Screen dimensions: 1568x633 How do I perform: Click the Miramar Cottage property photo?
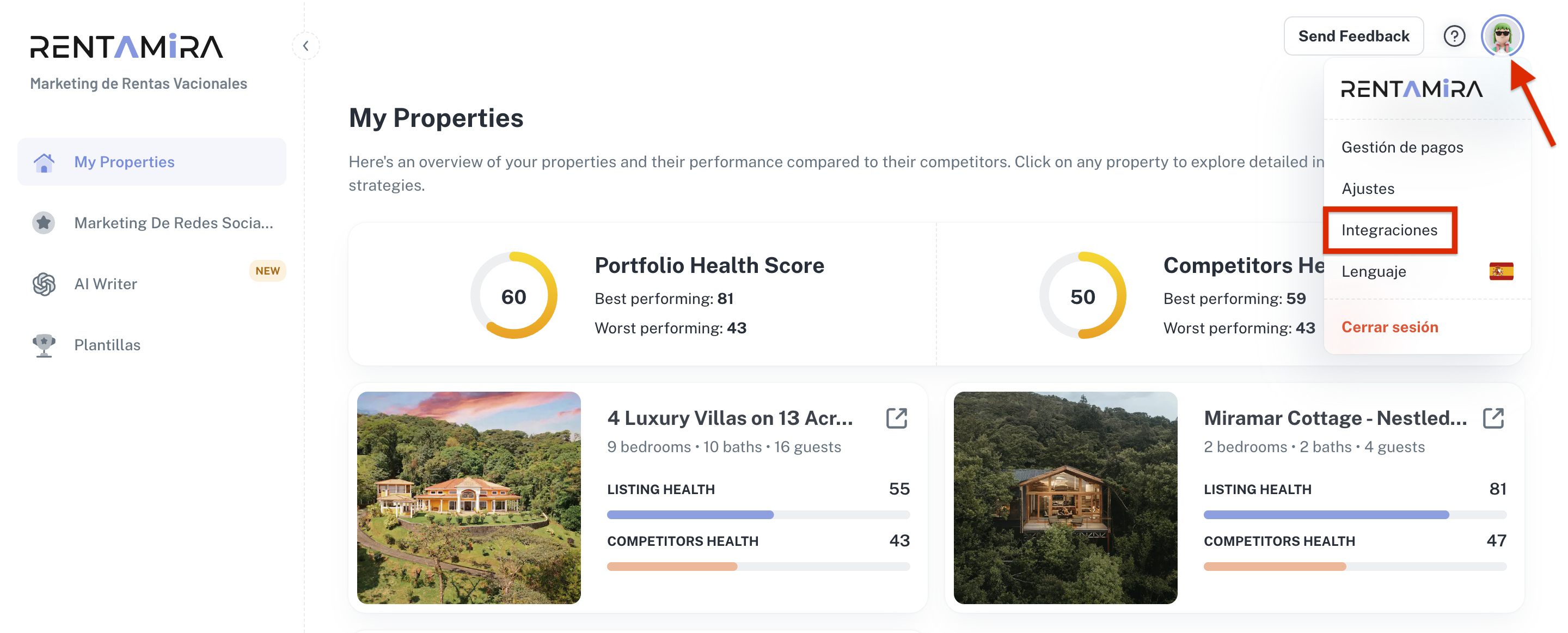pos(1064,498)
